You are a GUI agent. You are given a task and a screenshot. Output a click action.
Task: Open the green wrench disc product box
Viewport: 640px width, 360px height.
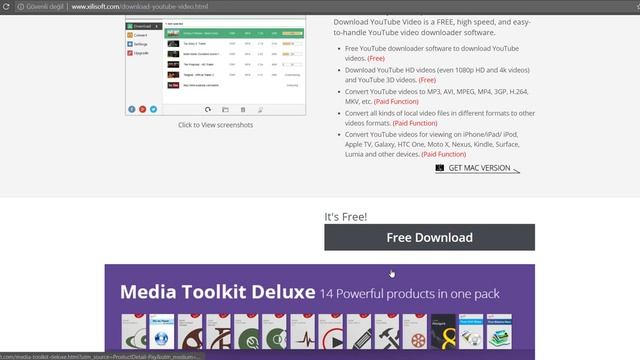pos(246,331)
